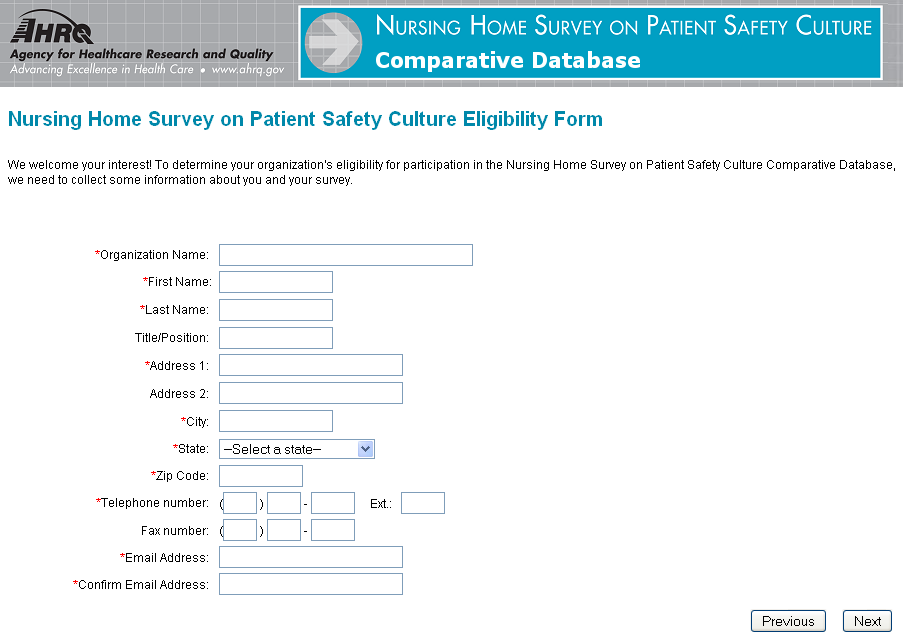Click the fax number area code box
The width and height of the screenshot is (903, 640).
point(240,530)
